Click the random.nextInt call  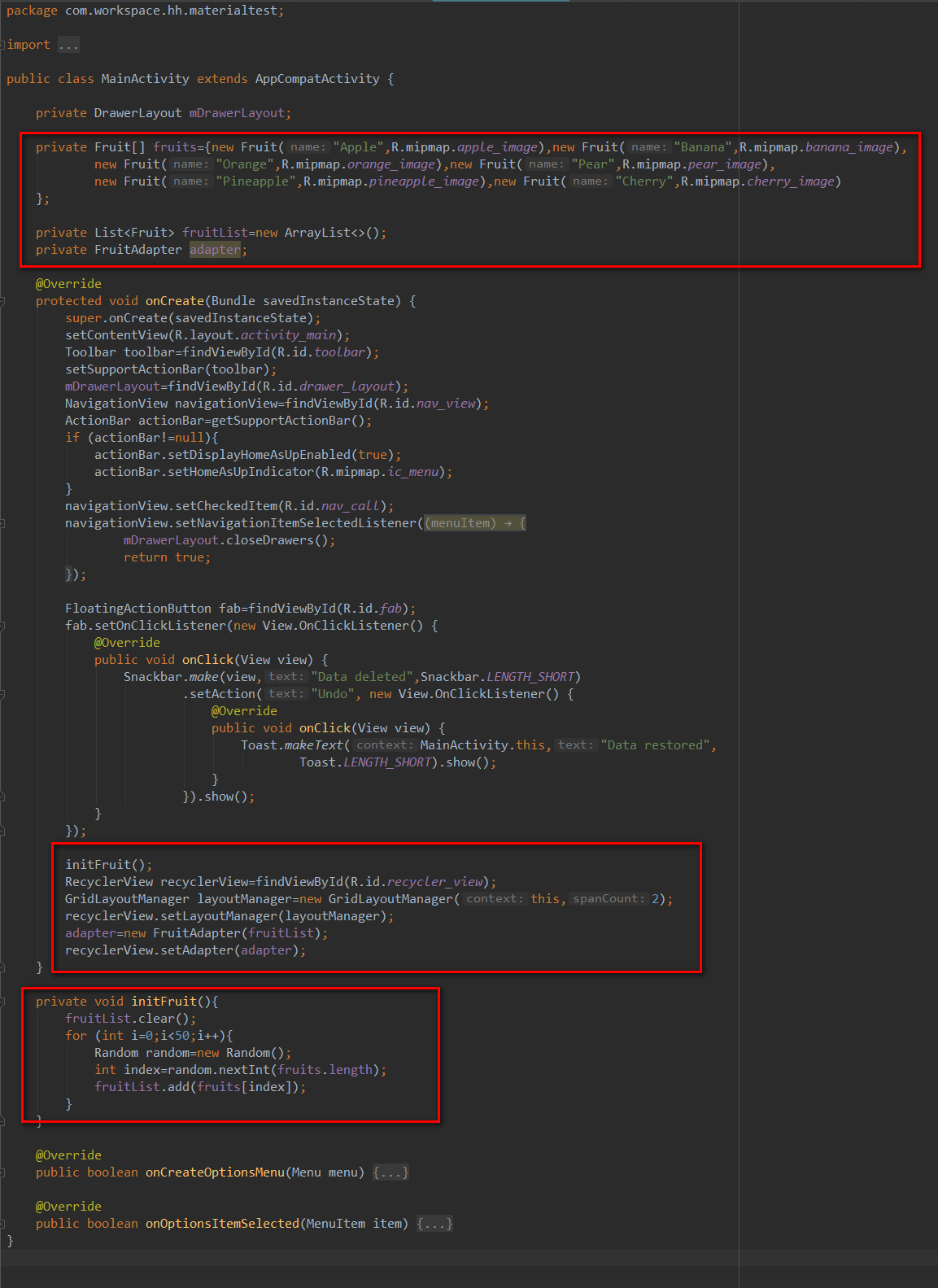click(219, 1070)
